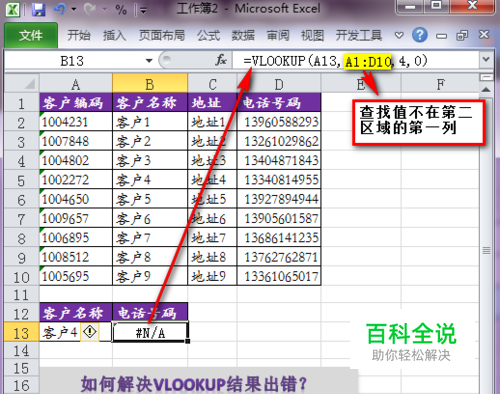Switch to the 公式 ribbon tab
Image resolution: width=500 pixels, height=394 pixels.
click(x=208, y=35)
